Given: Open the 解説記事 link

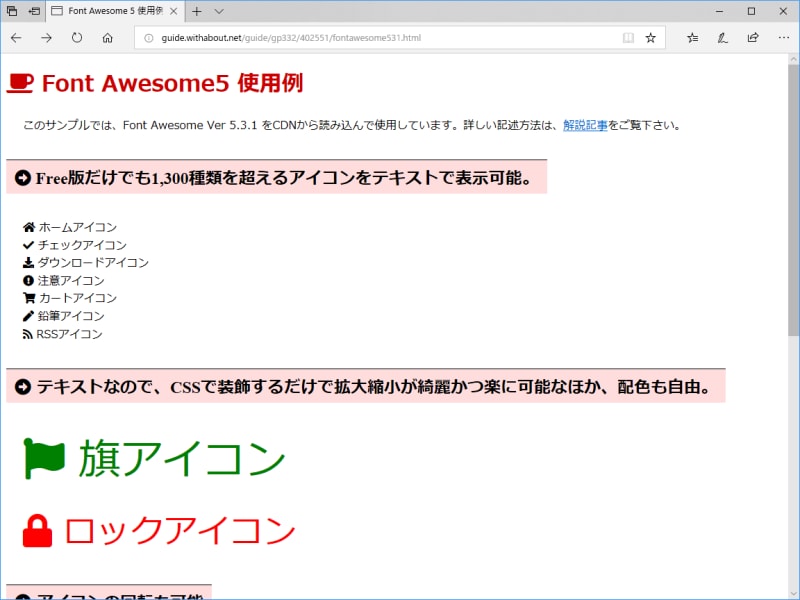Looking at the screenshot, I should point(585,126).
